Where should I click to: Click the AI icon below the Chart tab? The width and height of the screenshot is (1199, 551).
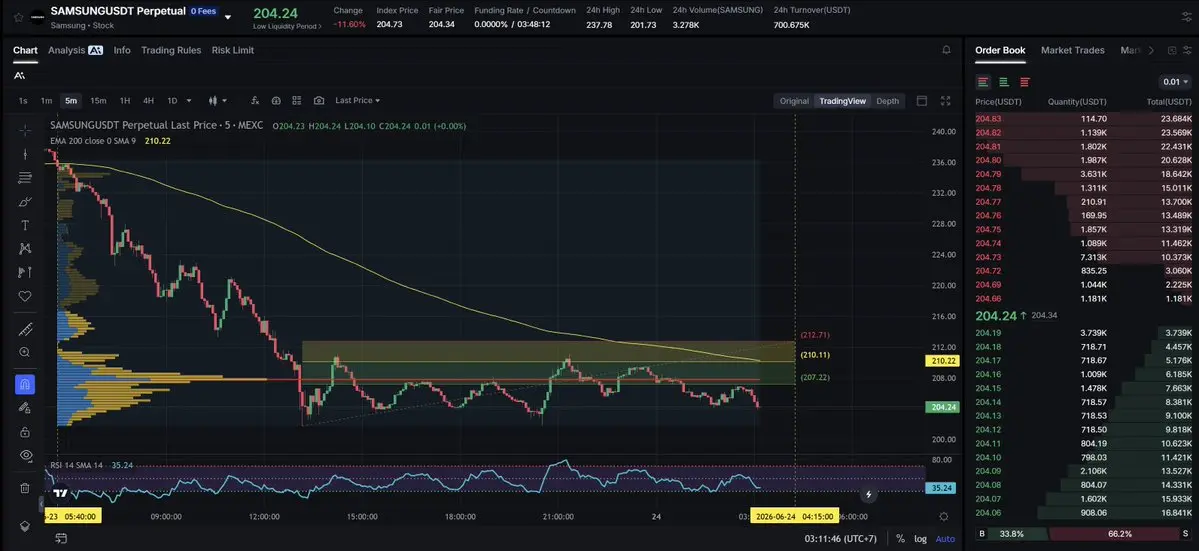19,75
